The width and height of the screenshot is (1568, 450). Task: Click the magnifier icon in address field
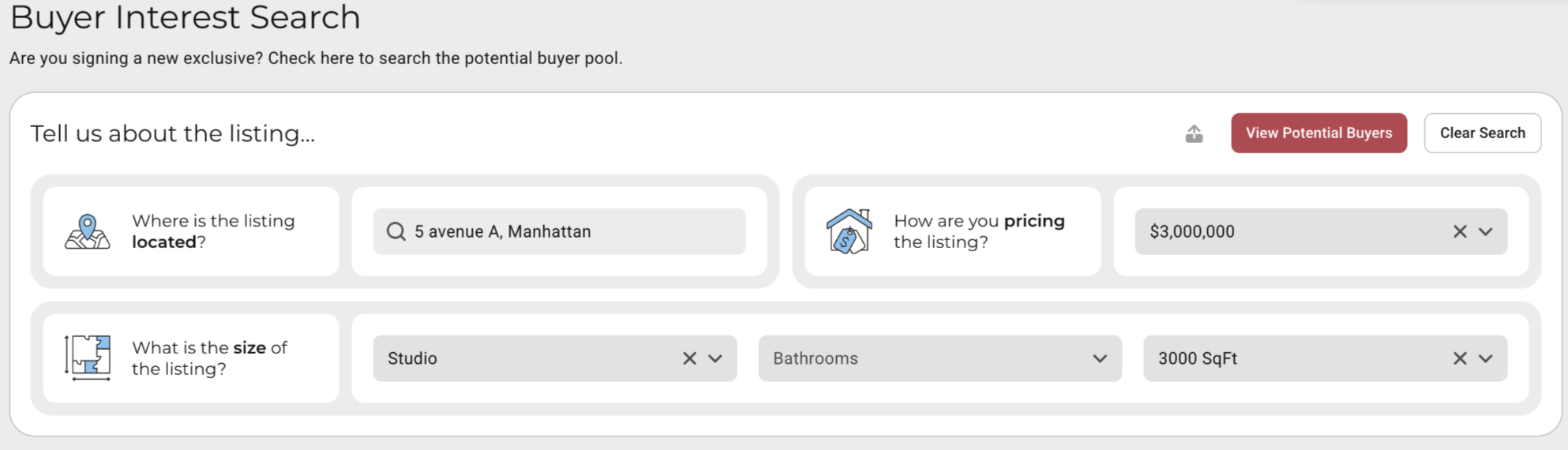396,231
